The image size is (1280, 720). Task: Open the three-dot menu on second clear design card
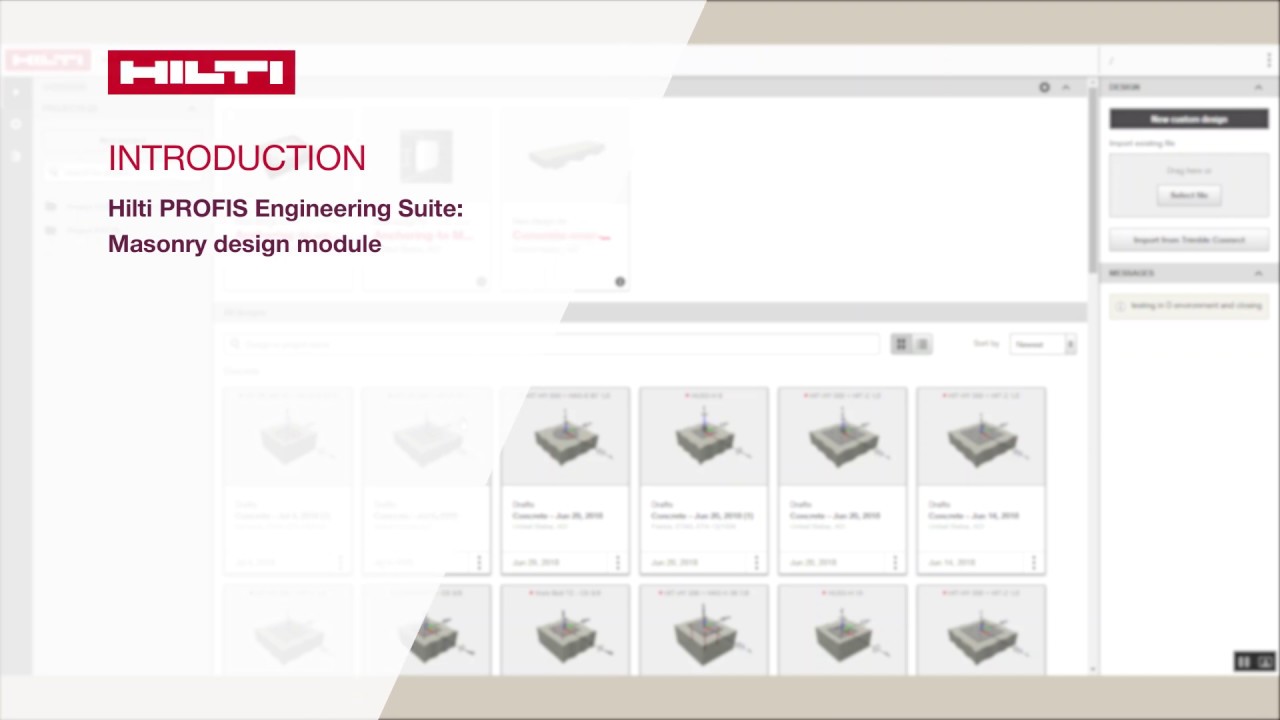pos(756,563)
